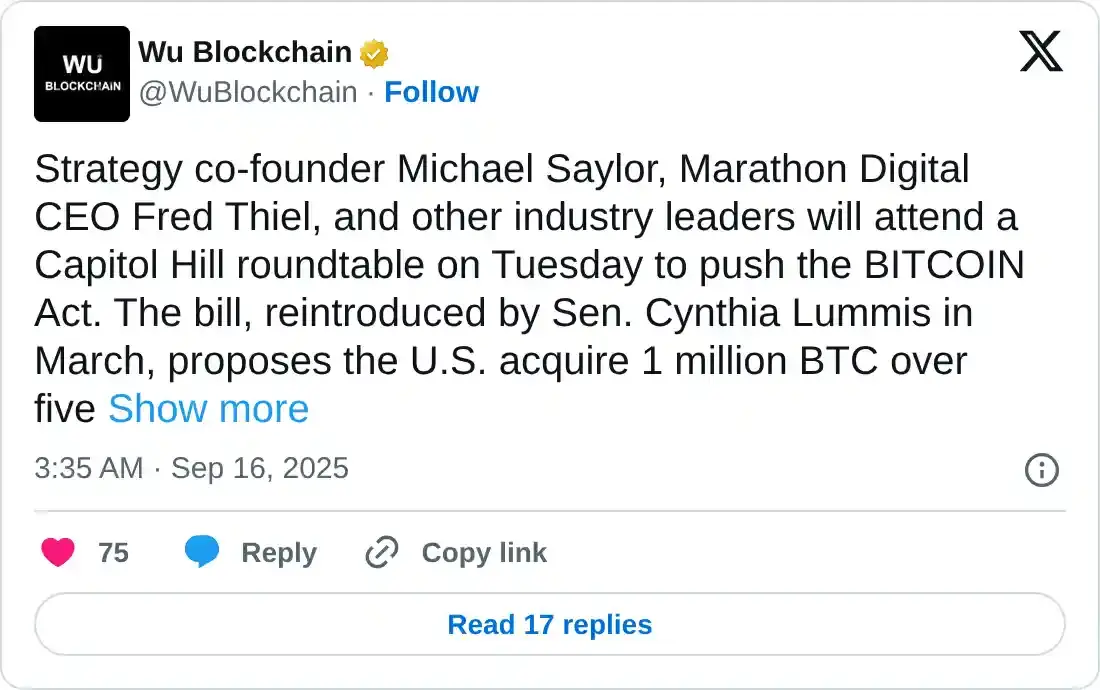
Task: Open the tweet info icon
Action: (x=1042, y=469)
